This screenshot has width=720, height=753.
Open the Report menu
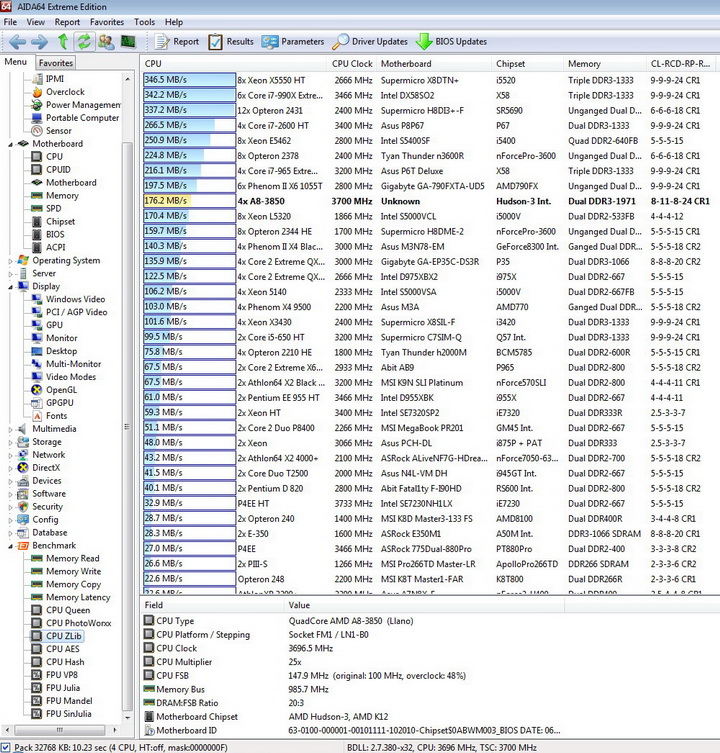[67, 22]
